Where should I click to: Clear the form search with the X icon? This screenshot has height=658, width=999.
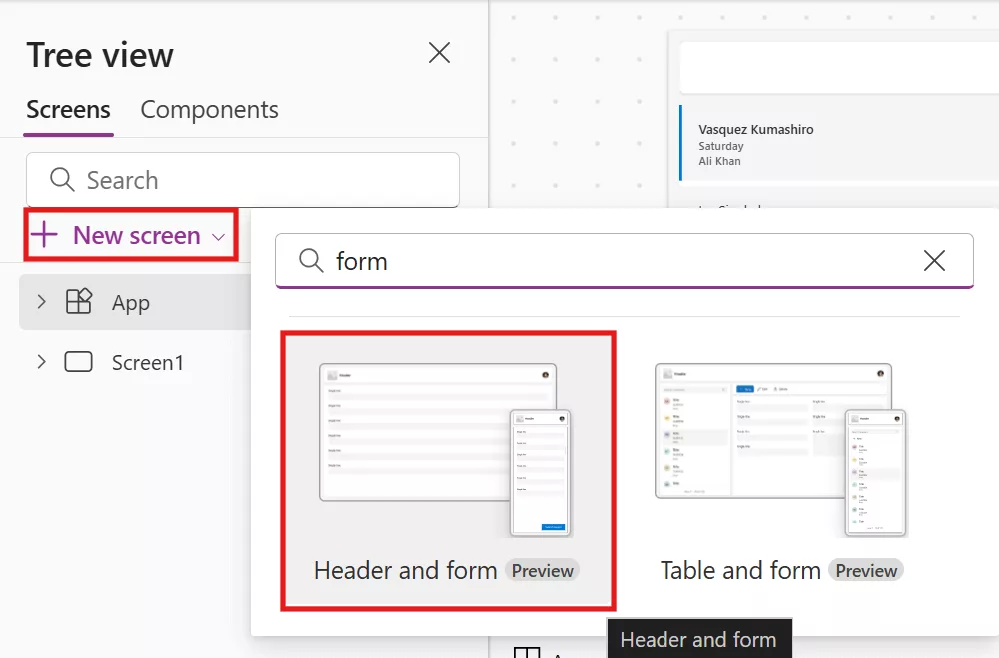click(934, 260)
